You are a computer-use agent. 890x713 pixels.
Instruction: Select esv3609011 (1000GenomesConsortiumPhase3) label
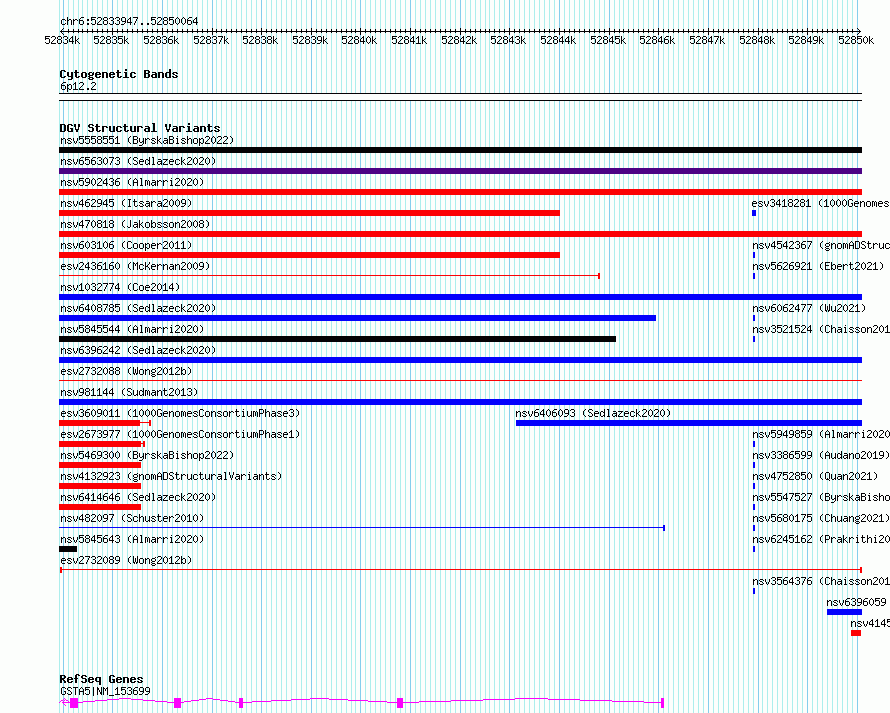180,413
